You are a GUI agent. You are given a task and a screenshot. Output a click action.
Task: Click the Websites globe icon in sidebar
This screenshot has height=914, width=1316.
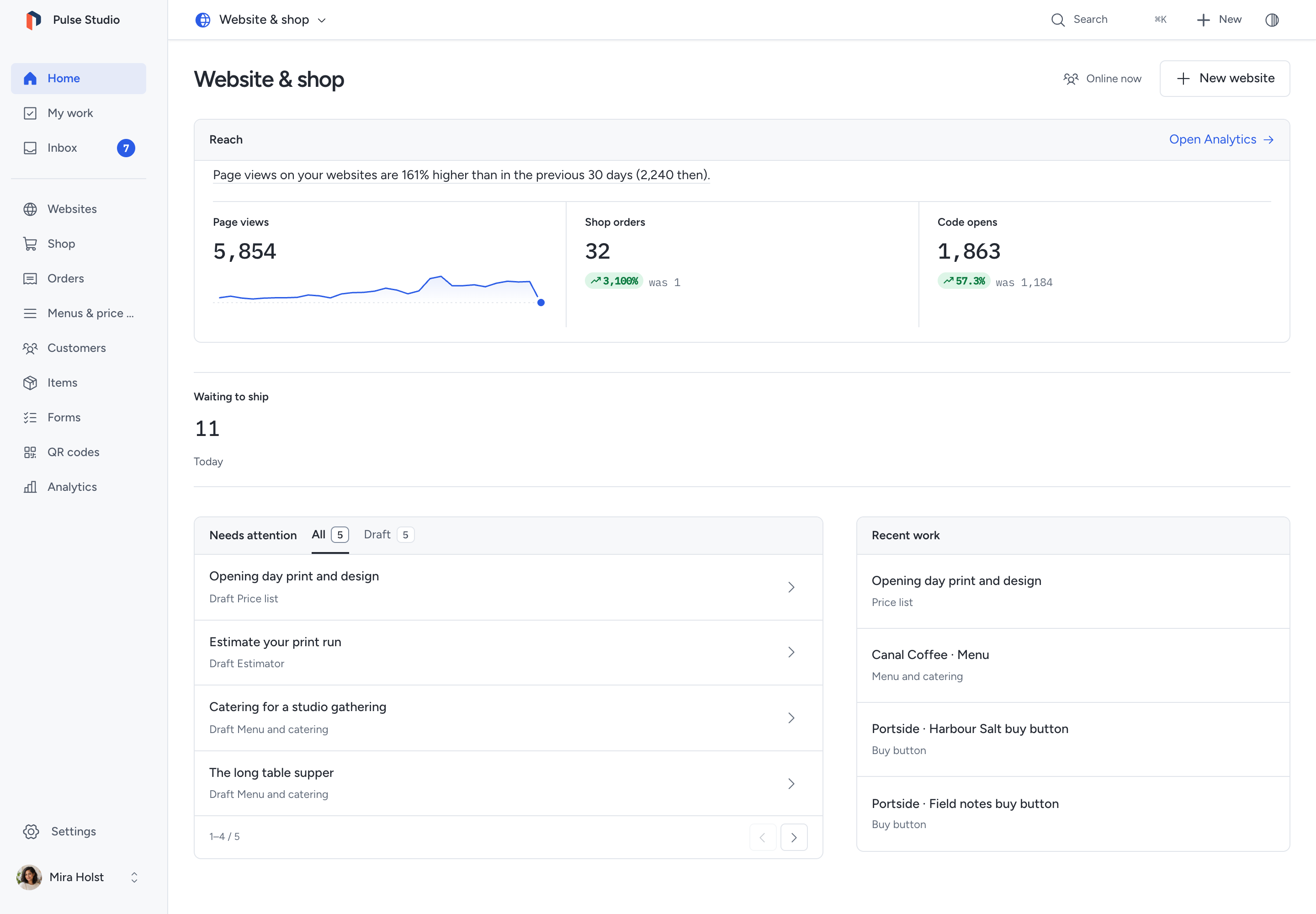pyautogui.click(x=30, y=209)
